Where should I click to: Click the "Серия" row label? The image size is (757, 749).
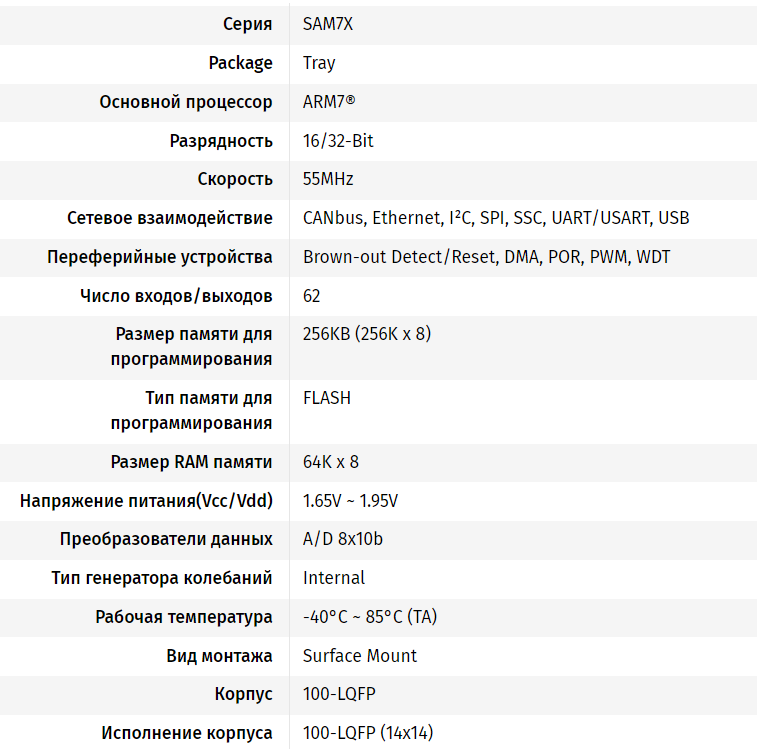247,24
